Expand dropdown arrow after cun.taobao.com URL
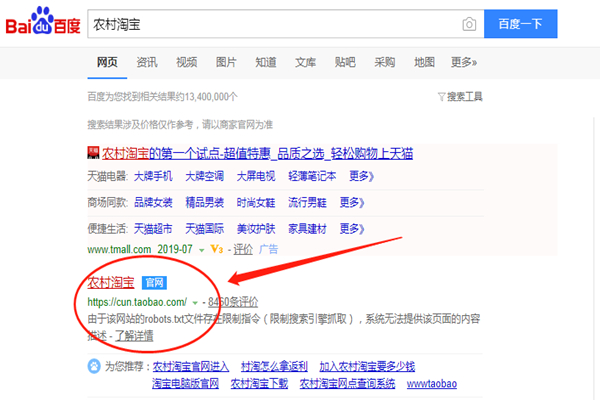Viewport: 600px width, 400px height. pyautogui.click(x=195, y=303)
